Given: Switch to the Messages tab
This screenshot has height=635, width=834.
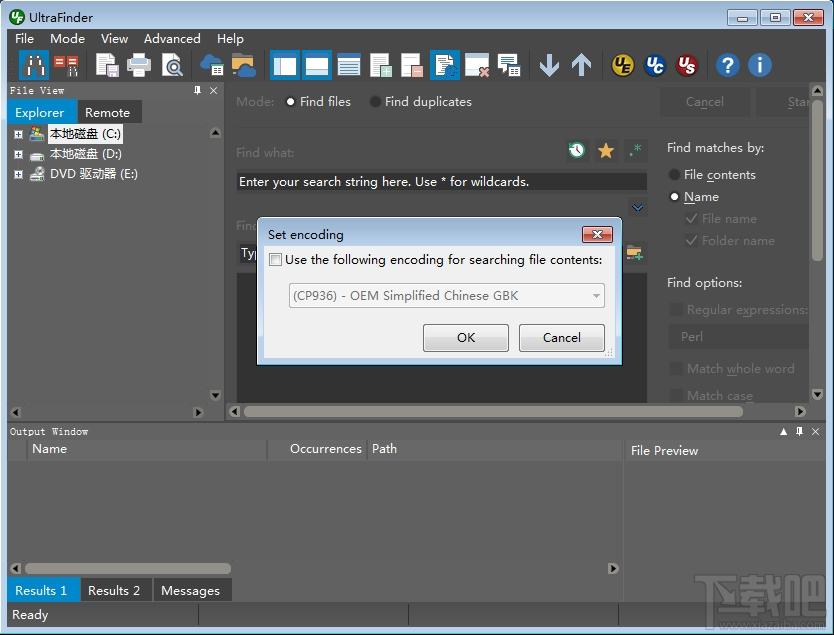Looking at the screenshot, I should coord(190,590).
